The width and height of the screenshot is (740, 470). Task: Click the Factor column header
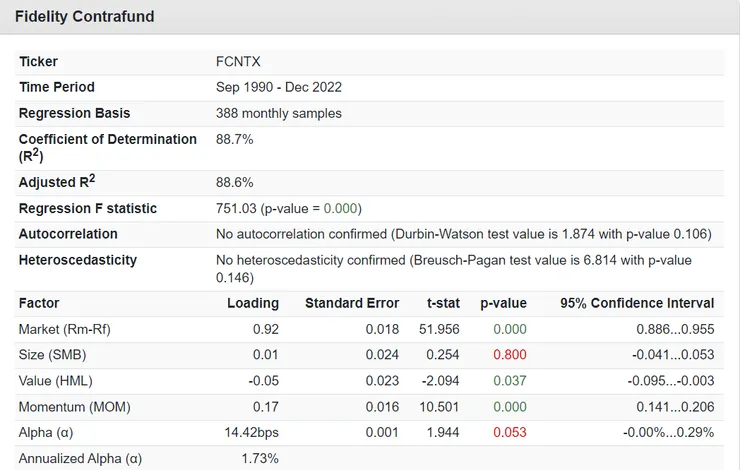pyautogui.click(x=39, y=303)
